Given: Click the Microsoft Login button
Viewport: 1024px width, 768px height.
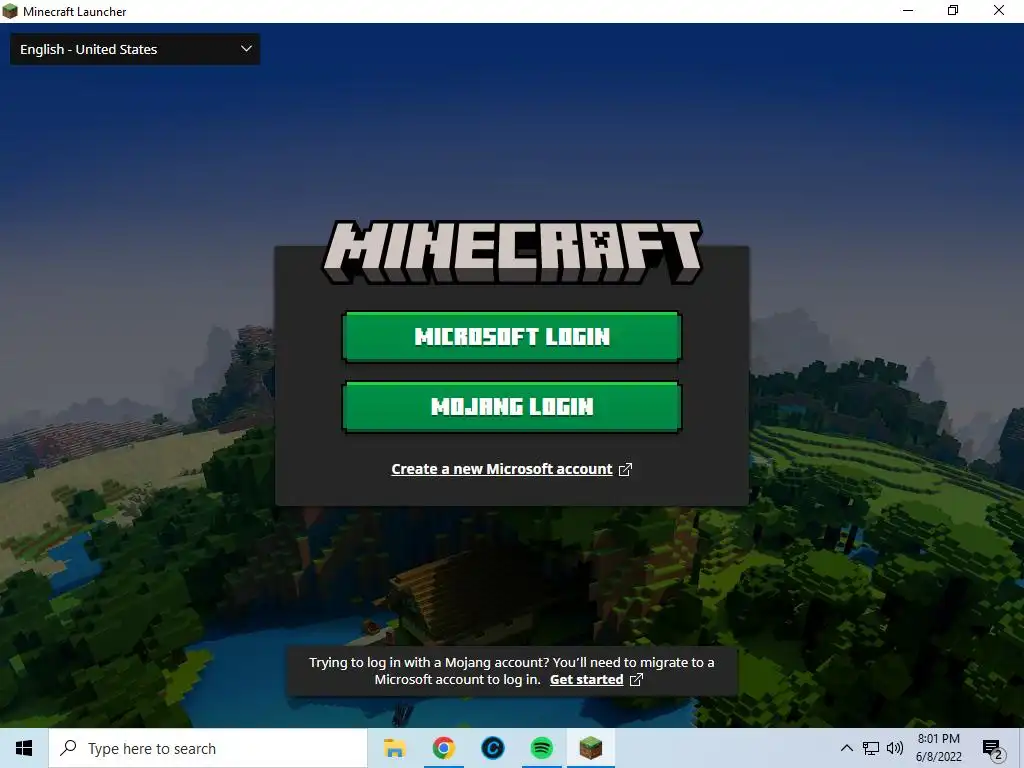Looking at the screenshot, I should [512, 336].
